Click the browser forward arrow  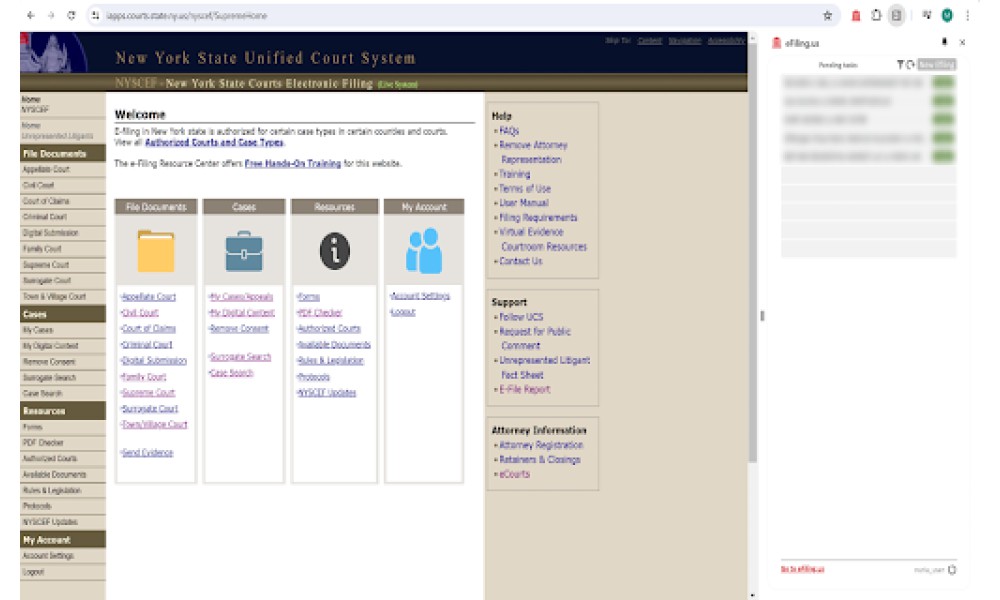coord(51,15)
